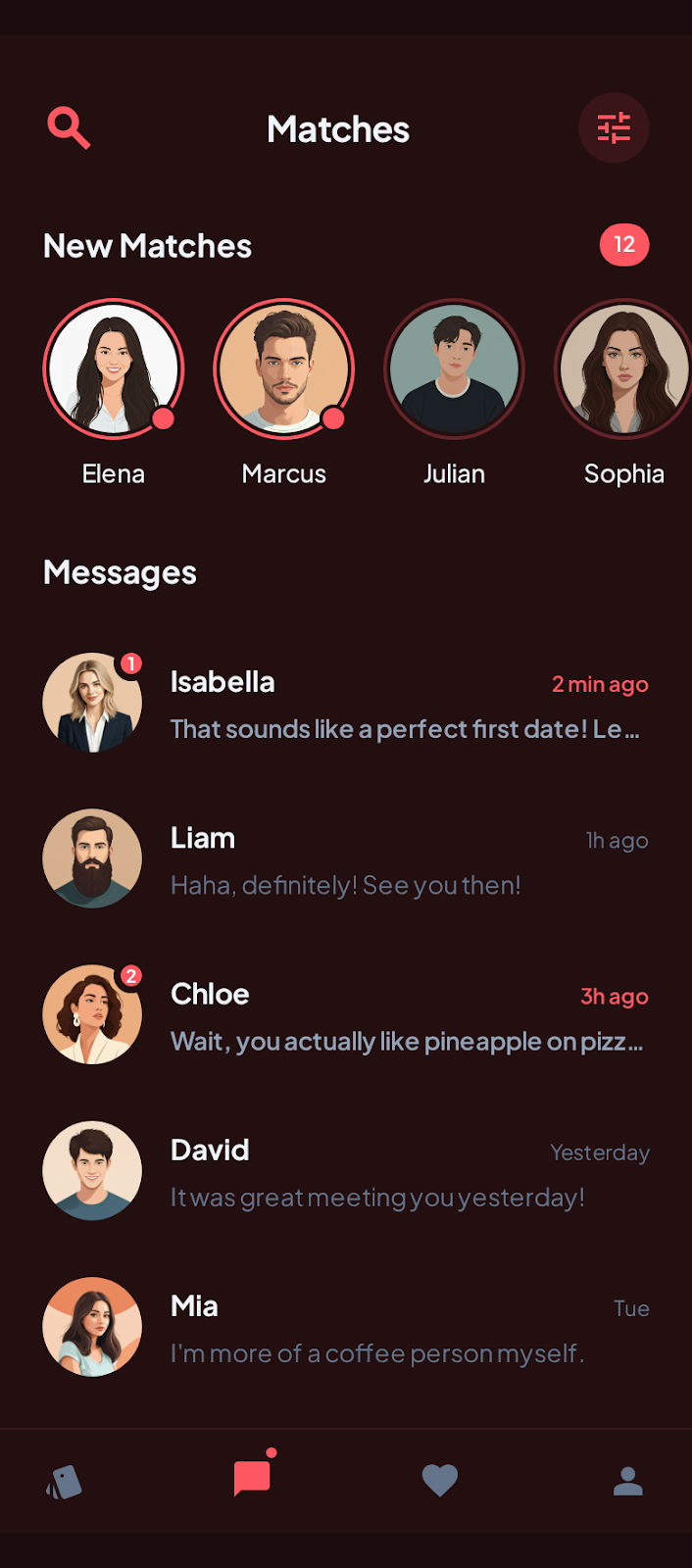Open David's chat about meeting yesterday
692x1568 pixels.
click(346, 1170)
